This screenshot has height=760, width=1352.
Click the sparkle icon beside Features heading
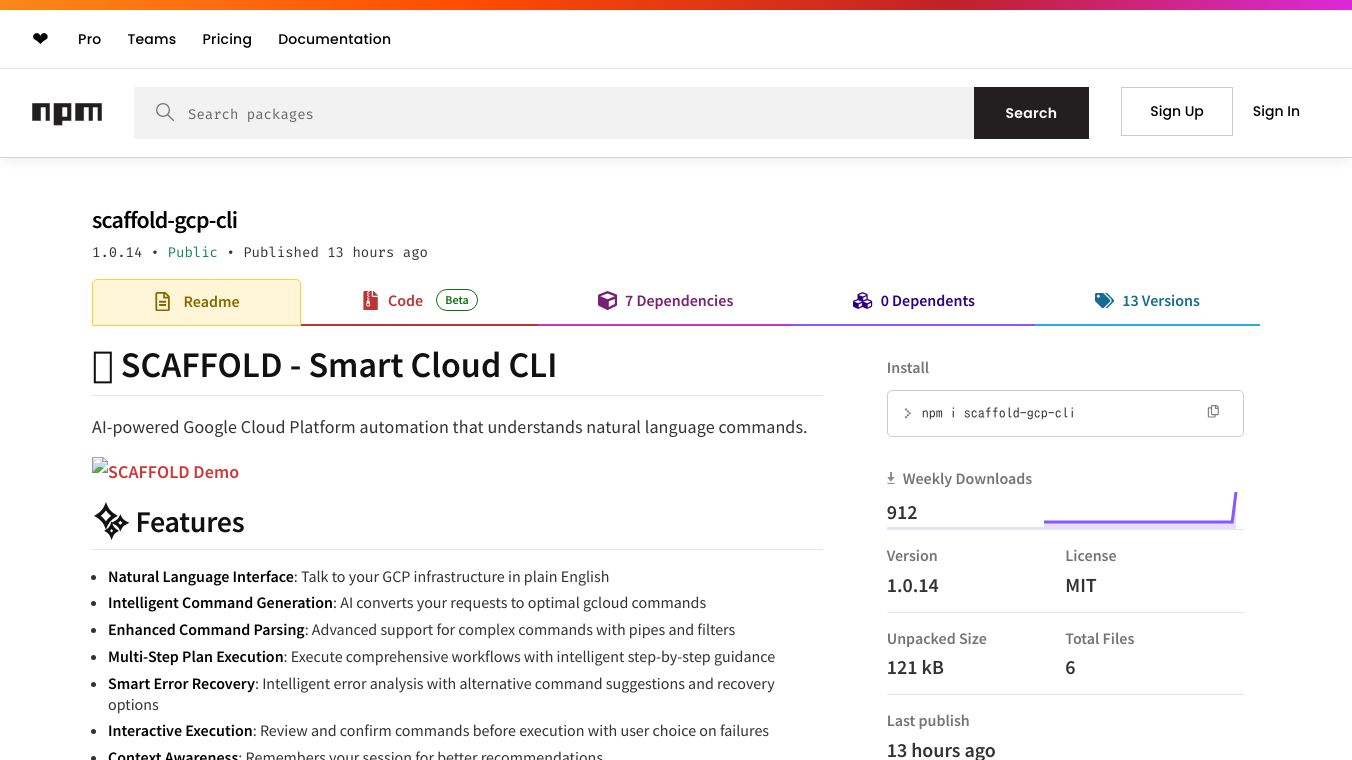pos(111,521)
